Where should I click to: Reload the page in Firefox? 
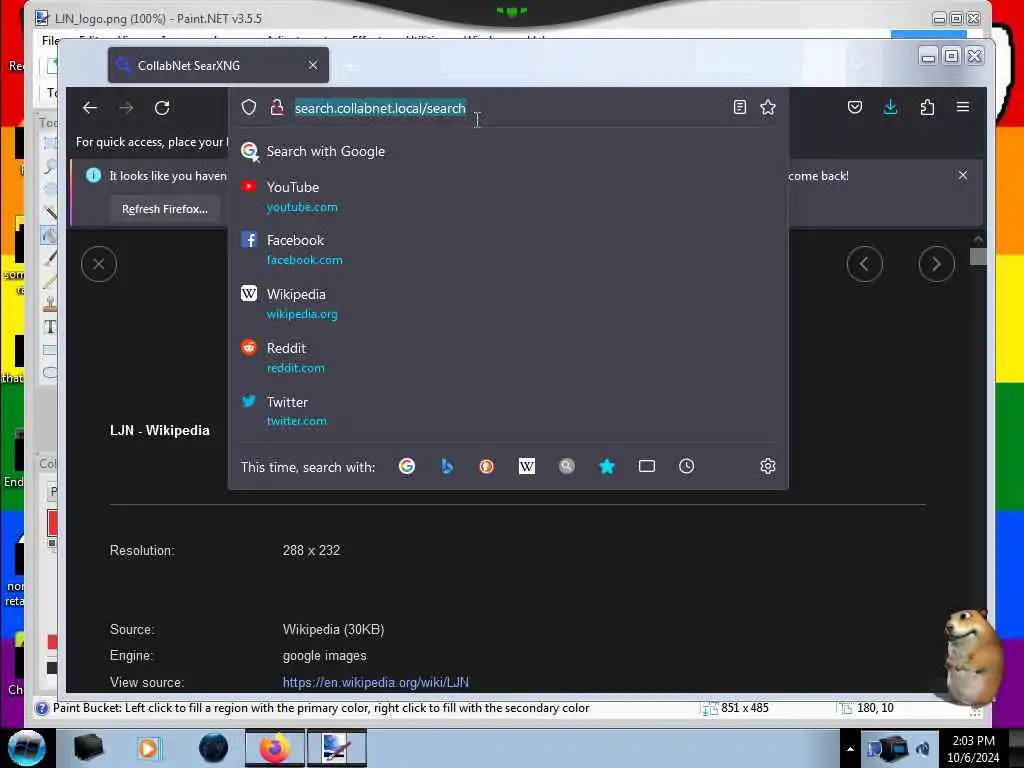[162, 108]
